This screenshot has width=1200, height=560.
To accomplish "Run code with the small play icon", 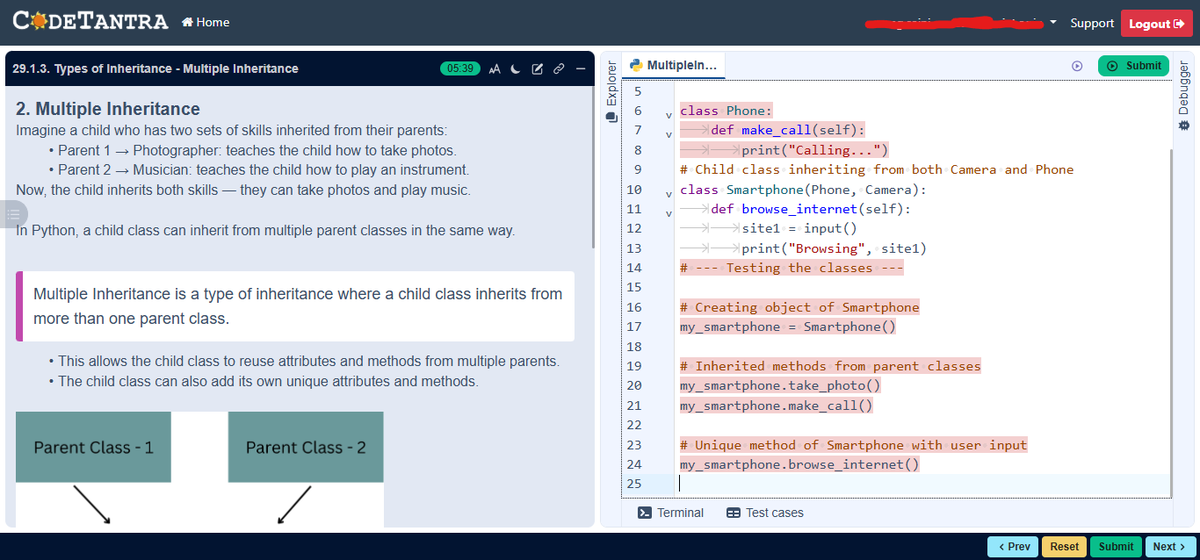I will [x=1077, y=66].
